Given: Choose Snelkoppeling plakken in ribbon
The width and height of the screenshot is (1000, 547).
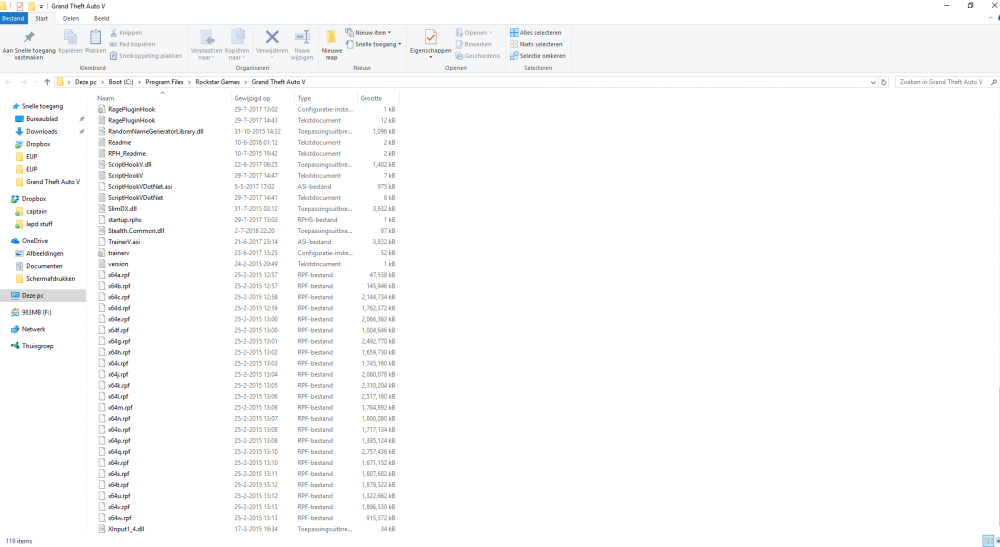Looking at the screenshot, I should 145,55.
